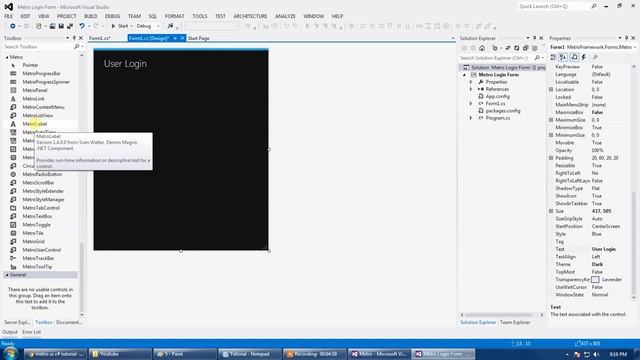Image resolution: width=640 pixels, height=360 pixels.
Task: Collapse the General group in Toolbox
Action: pos(7,275)
